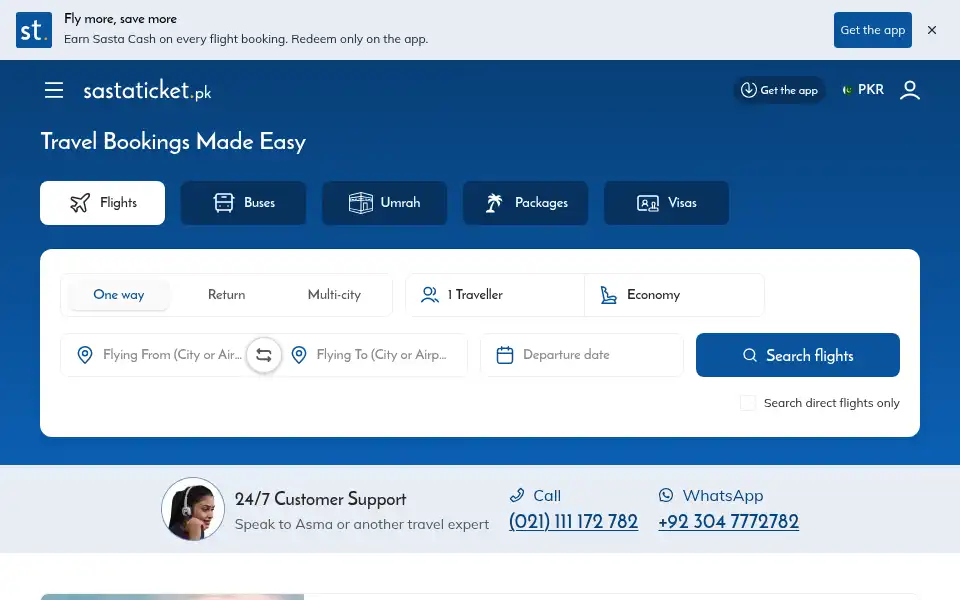Screen dimensions: 960x600
Task: Click the calendar icon in departure field
Action: click(504, 355)
